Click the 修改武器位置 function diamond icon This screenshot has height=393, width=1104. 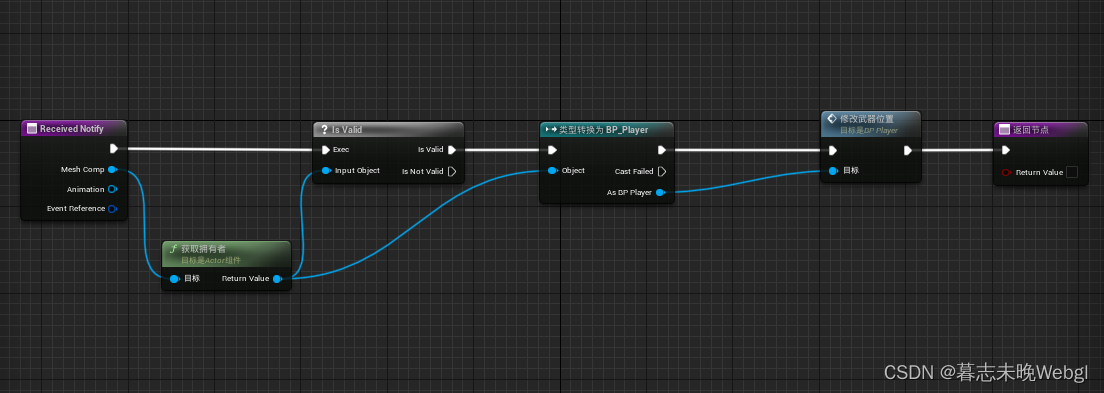[x=832, y=119]
